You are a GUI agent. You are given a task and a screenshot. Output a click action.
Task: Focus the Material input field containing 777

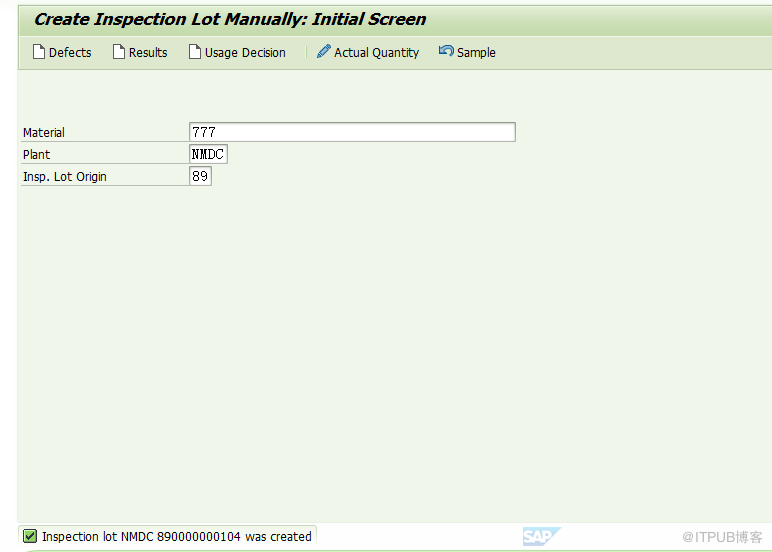point(352,132)
